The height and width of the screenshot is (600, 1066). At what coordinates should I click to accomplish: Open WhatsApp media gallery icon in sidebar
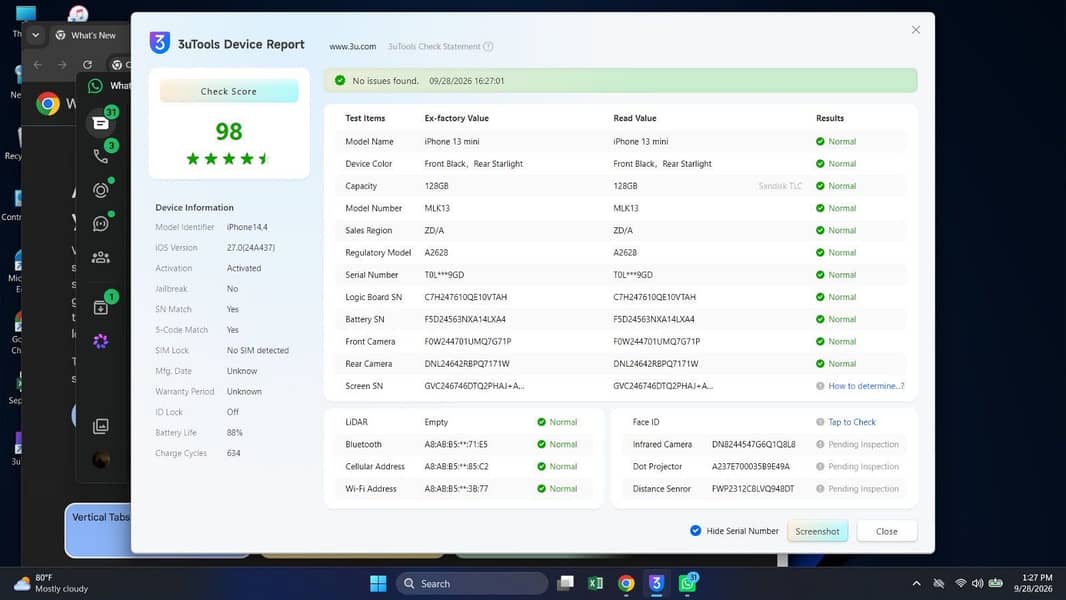coord(101,426)
